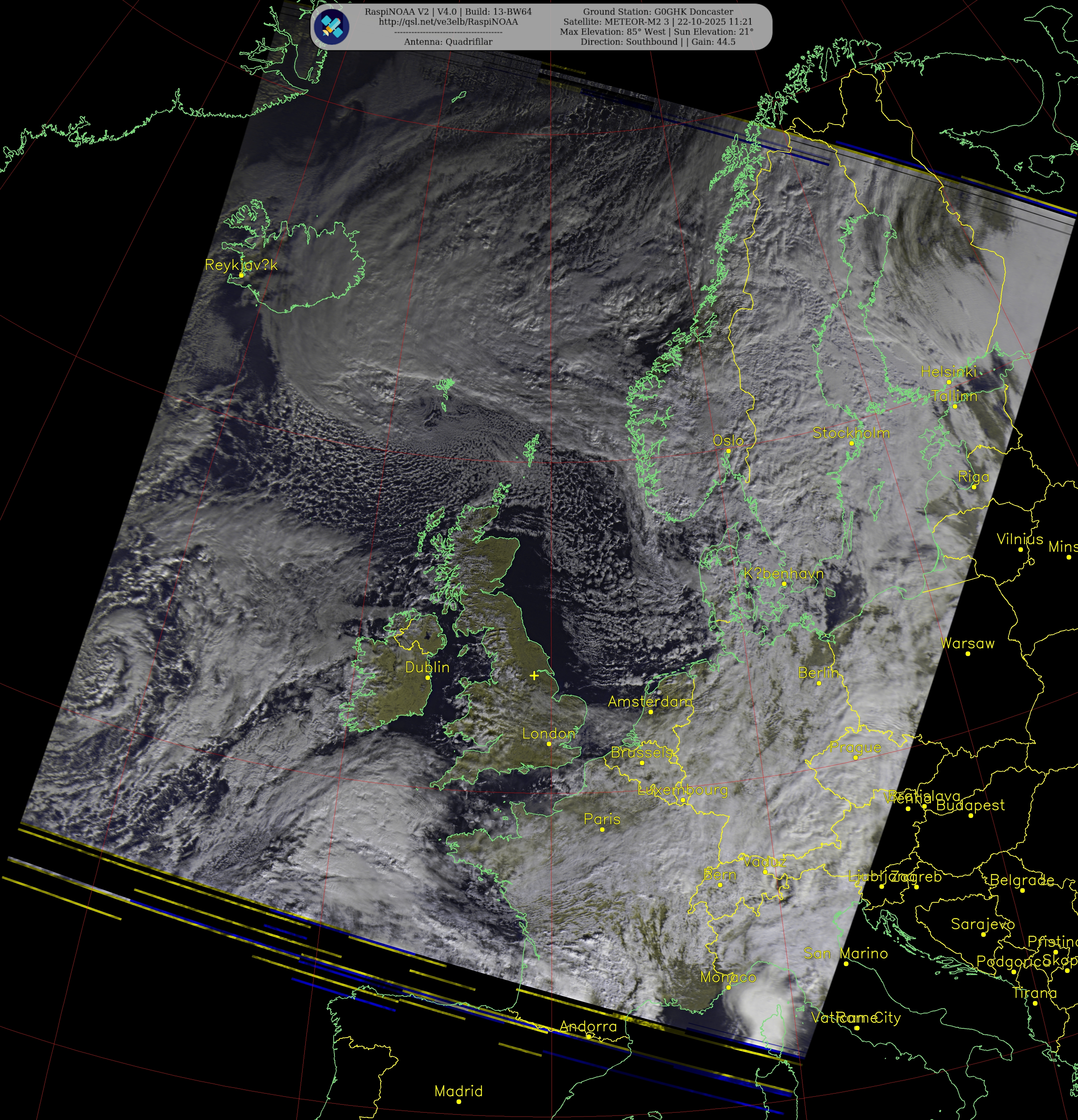Select the Helsinki city label

pyautogui.click(x=948, y=371)
